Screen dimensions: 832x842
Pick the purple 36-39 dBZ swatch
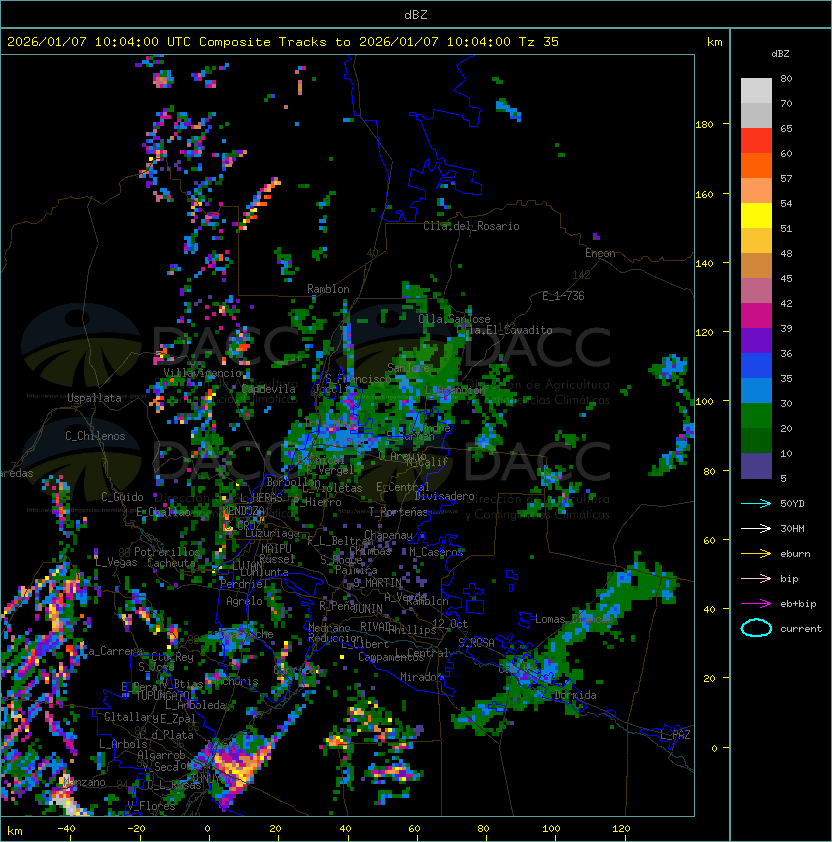click(756, 340)
